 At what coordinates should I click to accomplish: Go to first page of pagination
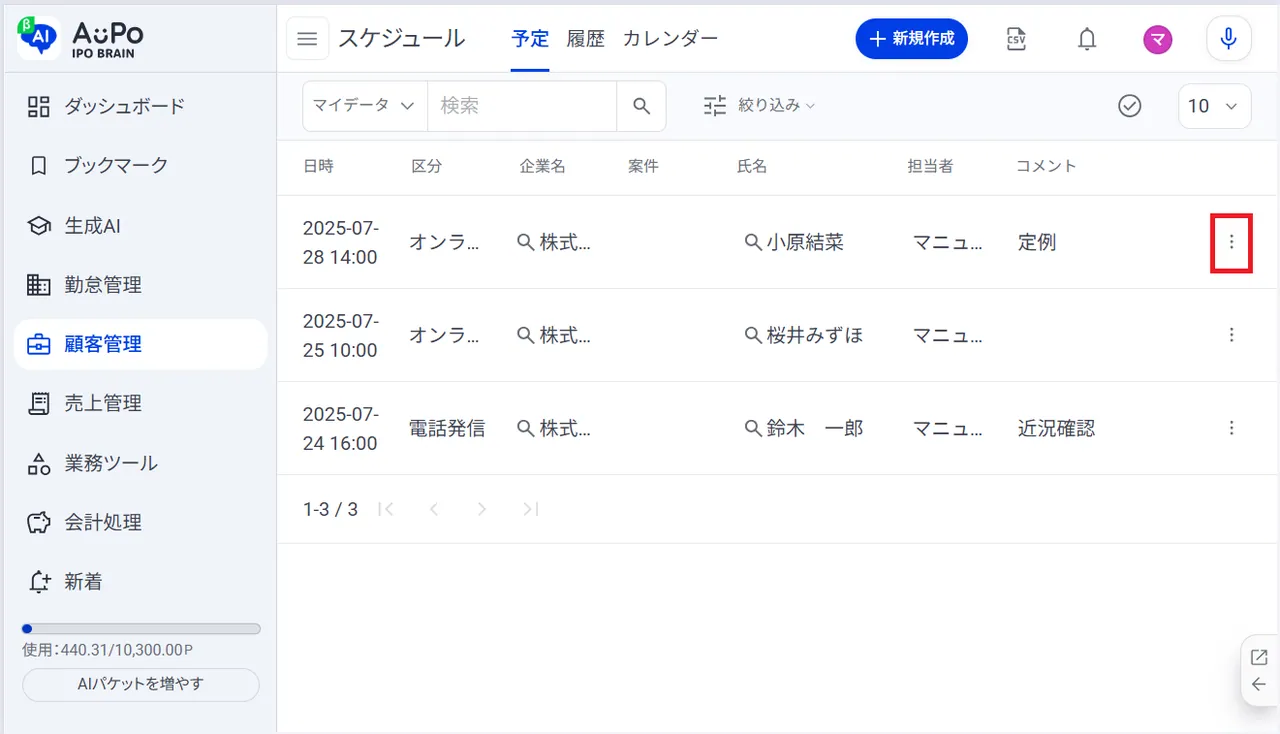[x=386, y=509]
